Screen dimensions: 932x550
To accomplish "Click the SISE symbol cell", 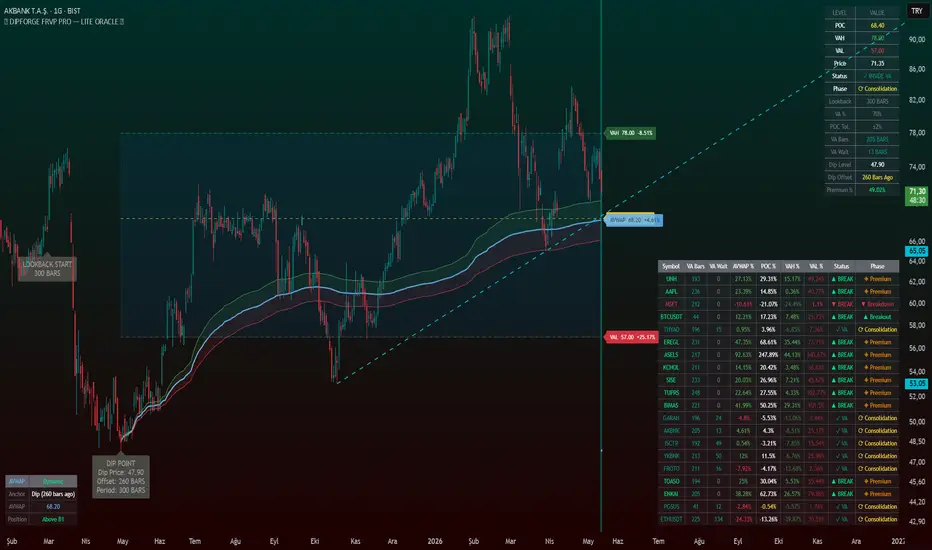I will tap(671, 380).
